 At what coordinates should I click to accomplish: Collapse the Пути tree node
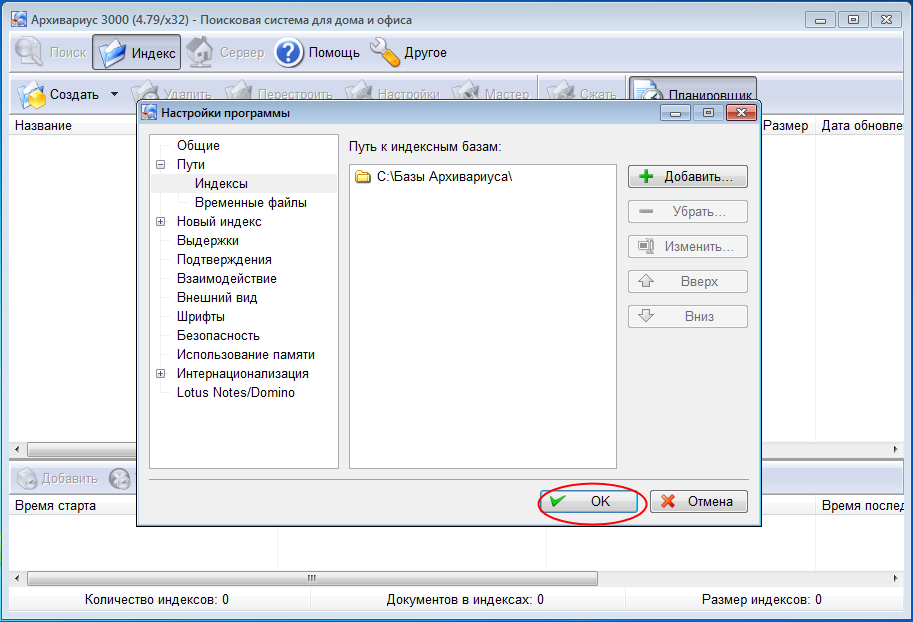(161, 164)
